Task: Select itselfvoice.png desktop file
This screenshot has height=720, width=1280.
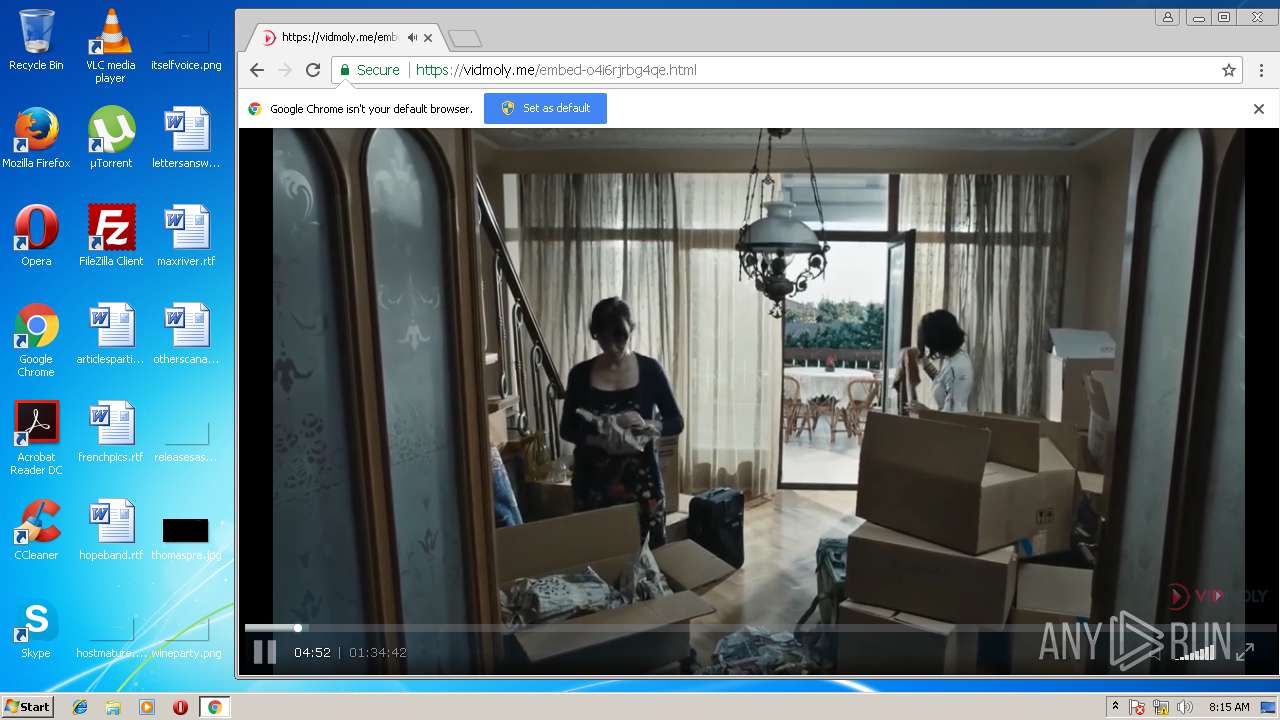Action: [x=186, y=46]
